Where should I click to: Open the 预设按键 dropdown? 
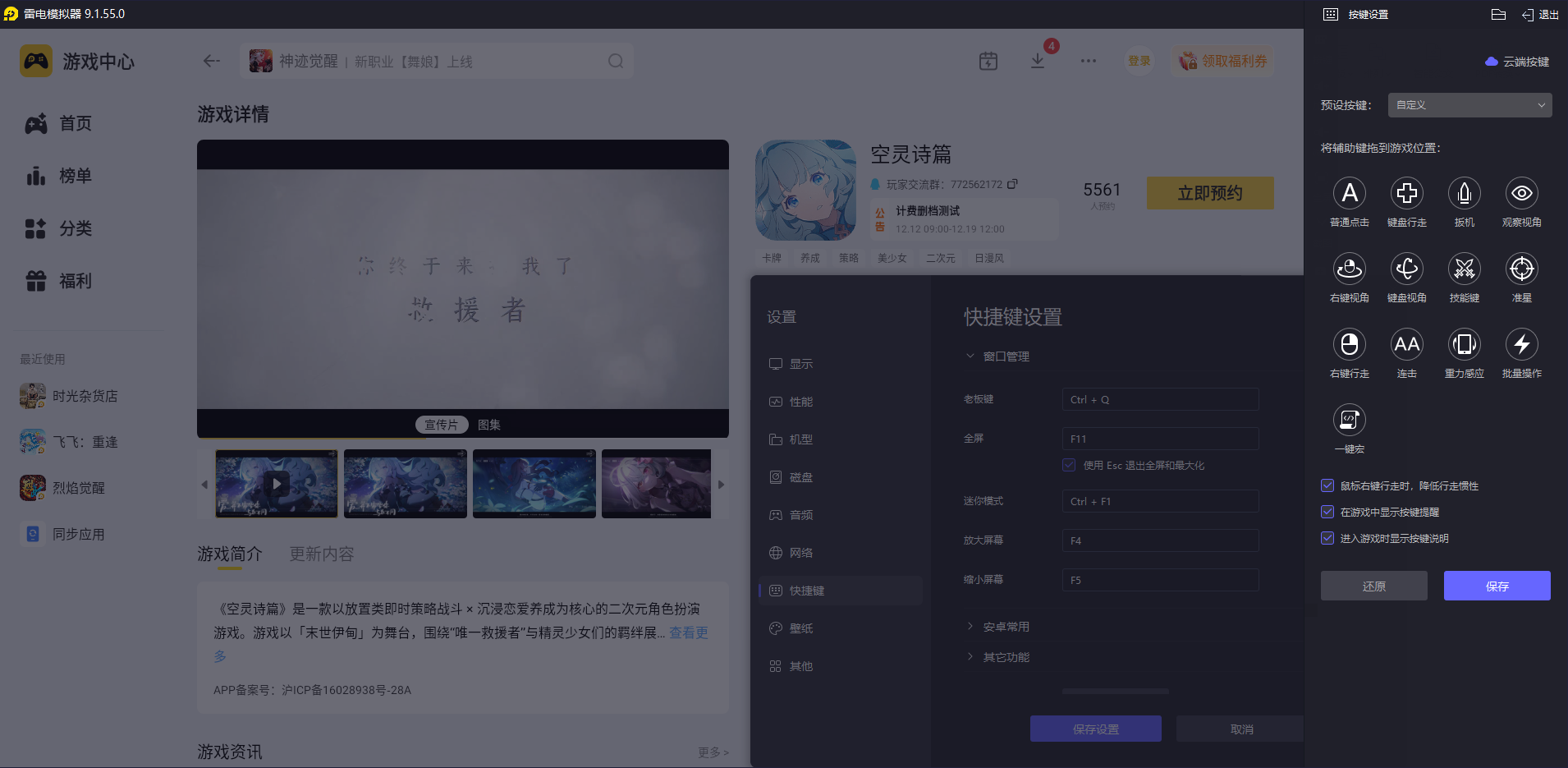[1468, 105]
